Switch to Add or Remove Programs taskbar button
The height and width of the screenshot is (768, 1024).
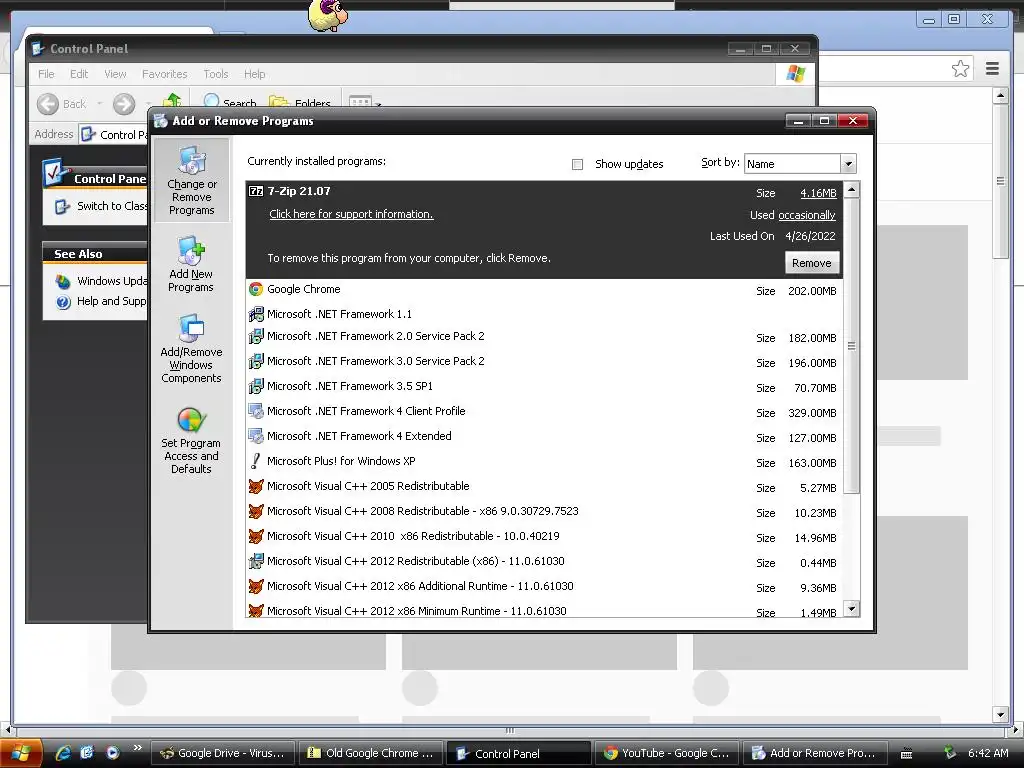coord(816,753)
